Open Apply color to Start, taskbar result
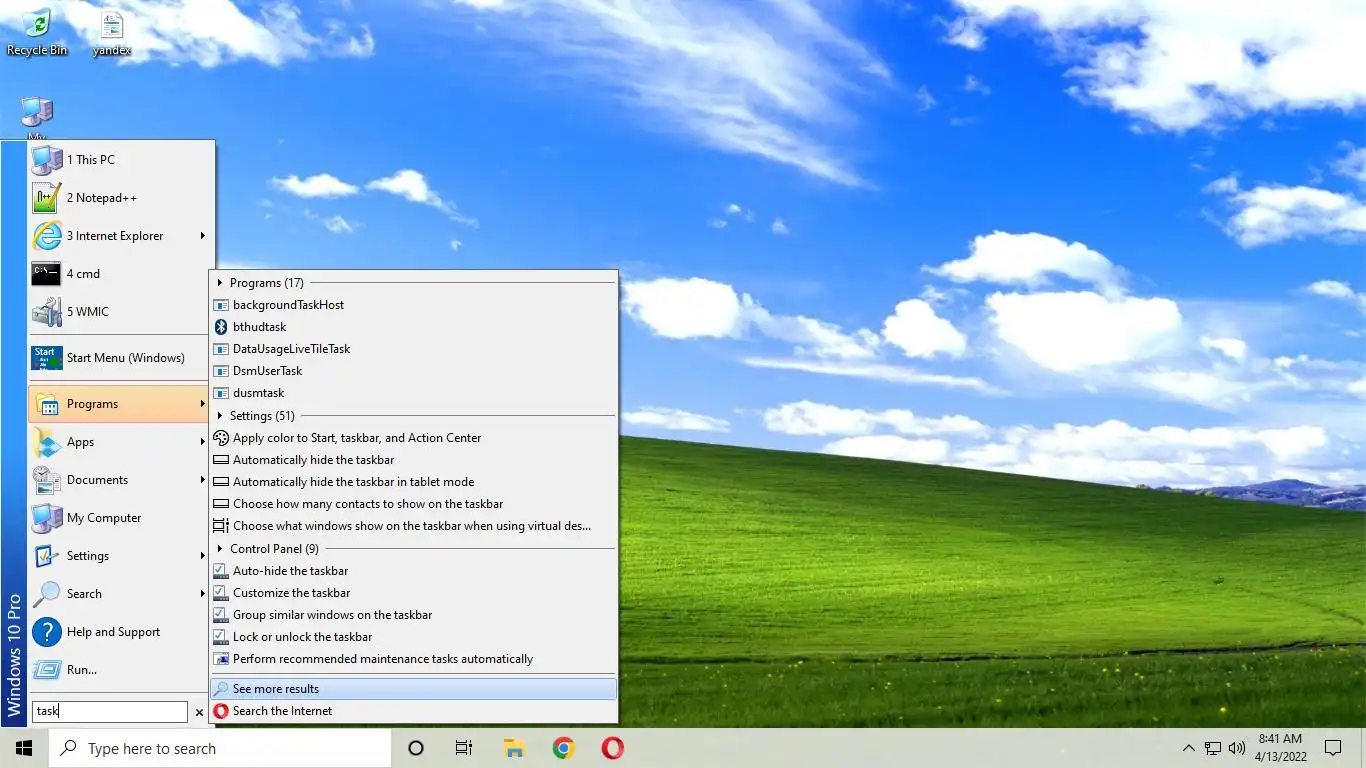 click(414, 438)
